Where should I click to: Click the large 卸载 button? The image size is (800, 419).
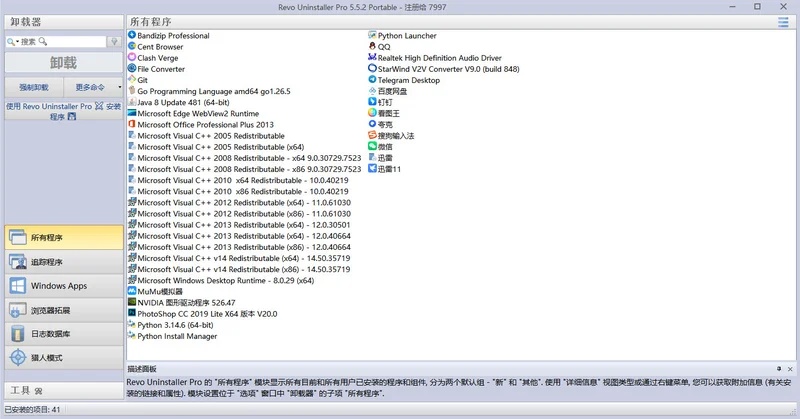point(64,63)
